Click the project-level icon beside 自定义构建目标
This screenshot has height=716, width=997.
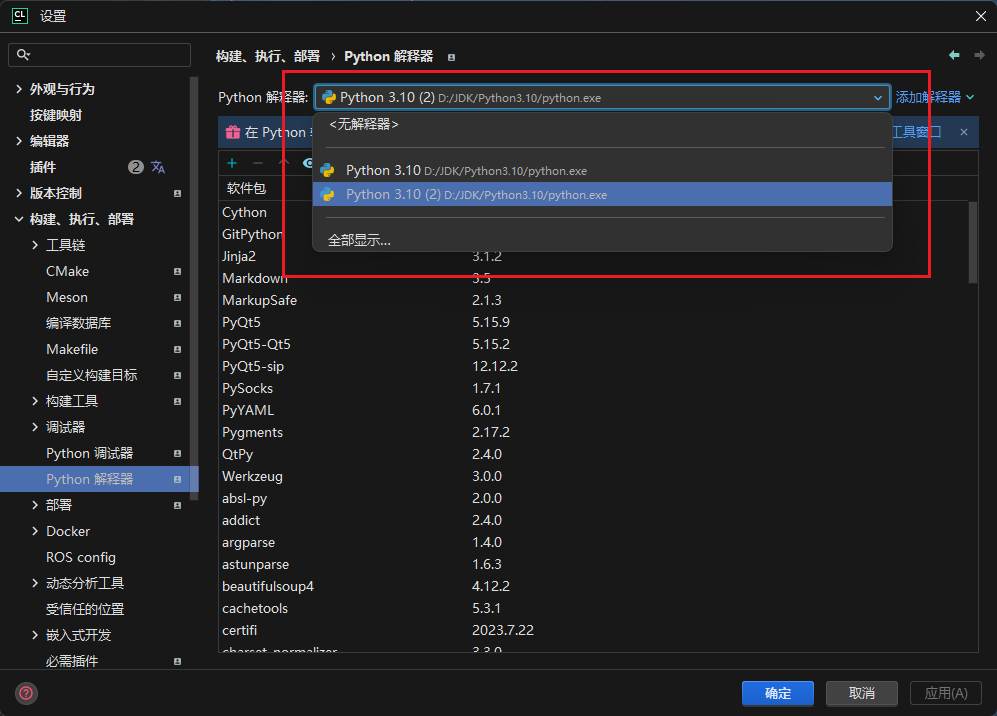(x=177, y=376)
